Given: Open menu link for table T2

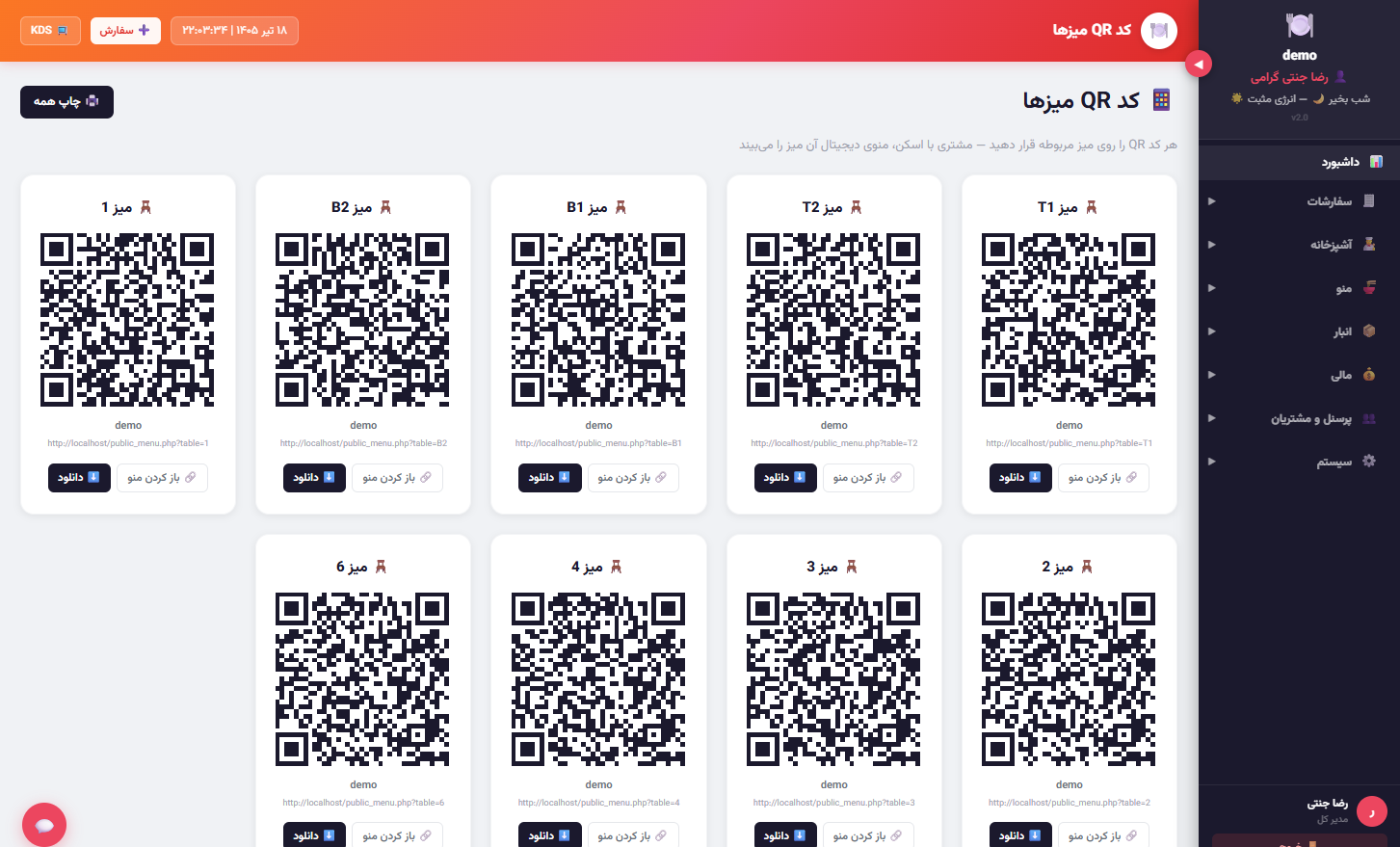Looking at the screenshot, I should point(868,478).
